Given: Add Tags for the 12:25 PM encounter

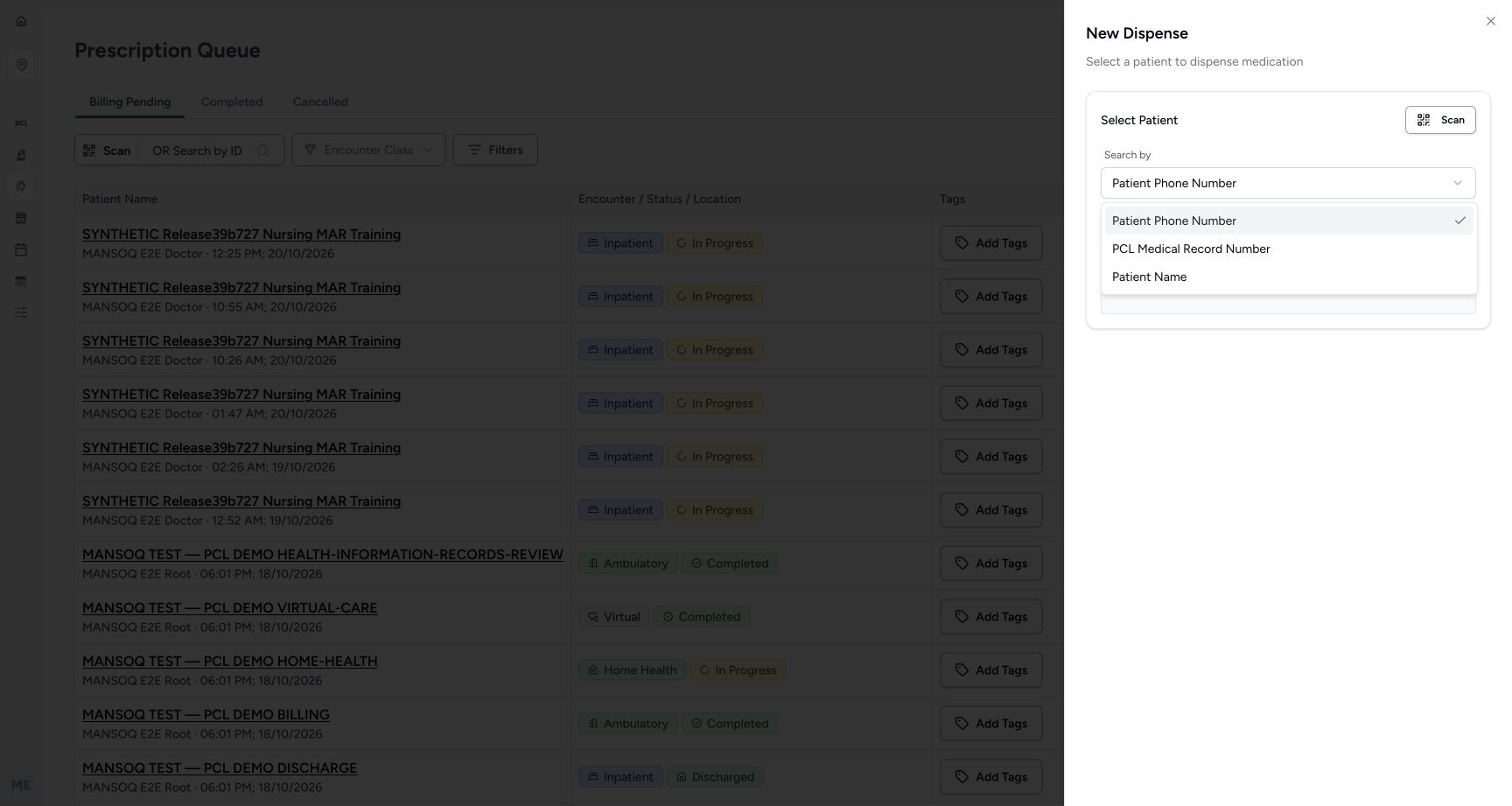Looking at the screenshot, I should click(991, 243).
